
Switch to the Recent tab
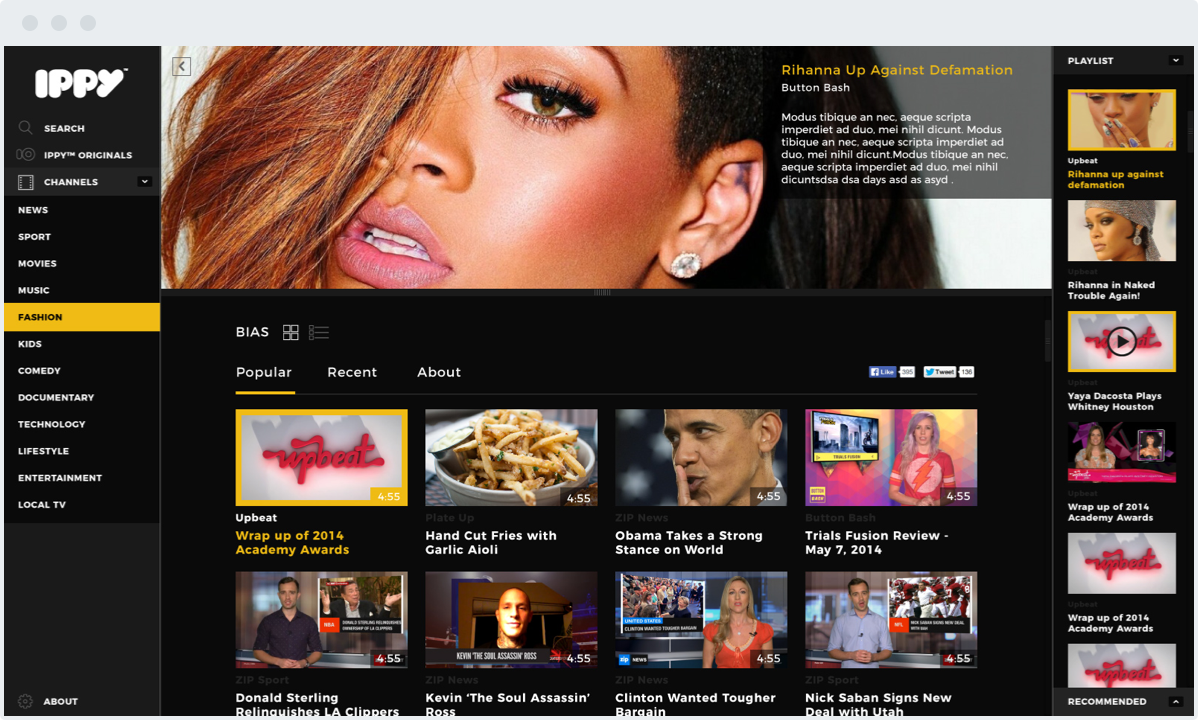[x=352, y=372]
